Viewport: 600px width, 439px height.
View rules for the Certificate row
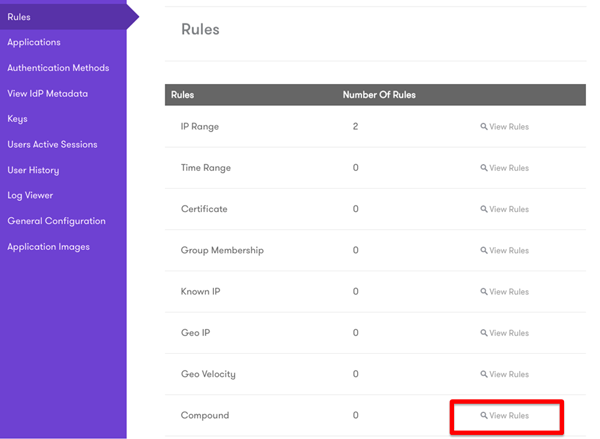coord(505,210)
